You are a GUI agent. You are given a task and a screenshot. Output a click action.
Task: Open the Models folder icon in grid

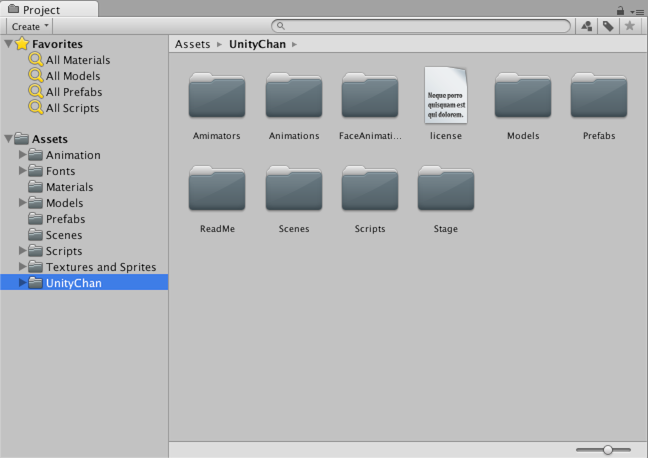click(x=523, y=95)
